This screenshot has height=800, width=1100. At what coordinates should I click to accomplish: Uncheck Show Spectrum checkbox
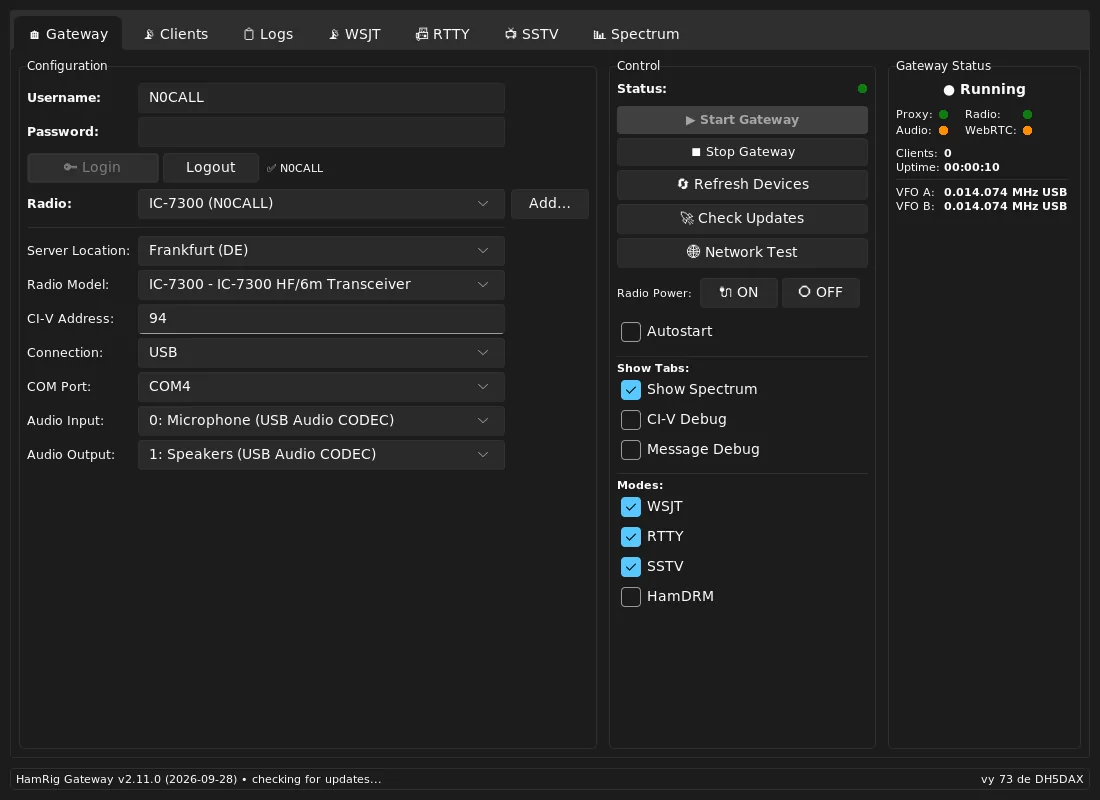click(631, 389)
